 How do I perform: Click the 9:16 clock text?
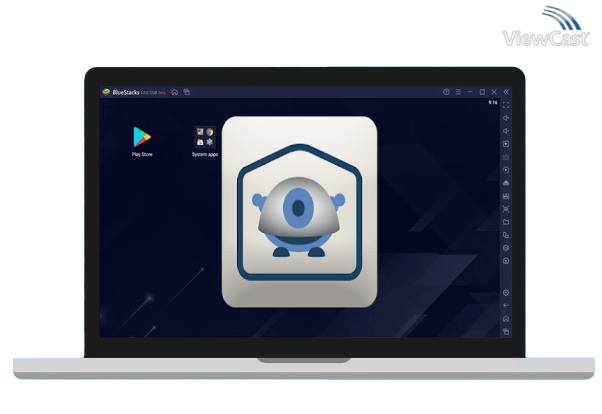point(493,103)
